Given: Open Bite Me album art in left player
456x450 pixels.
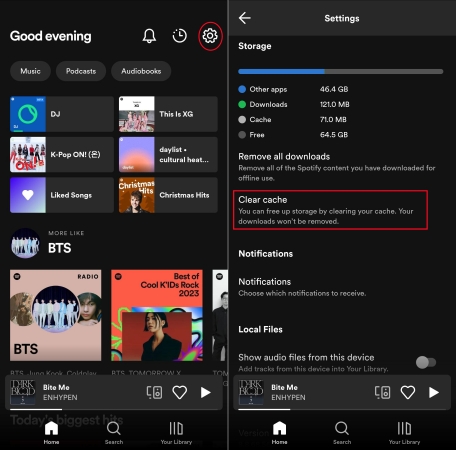Looking at the screenshot, I should (x=23, y=392).
